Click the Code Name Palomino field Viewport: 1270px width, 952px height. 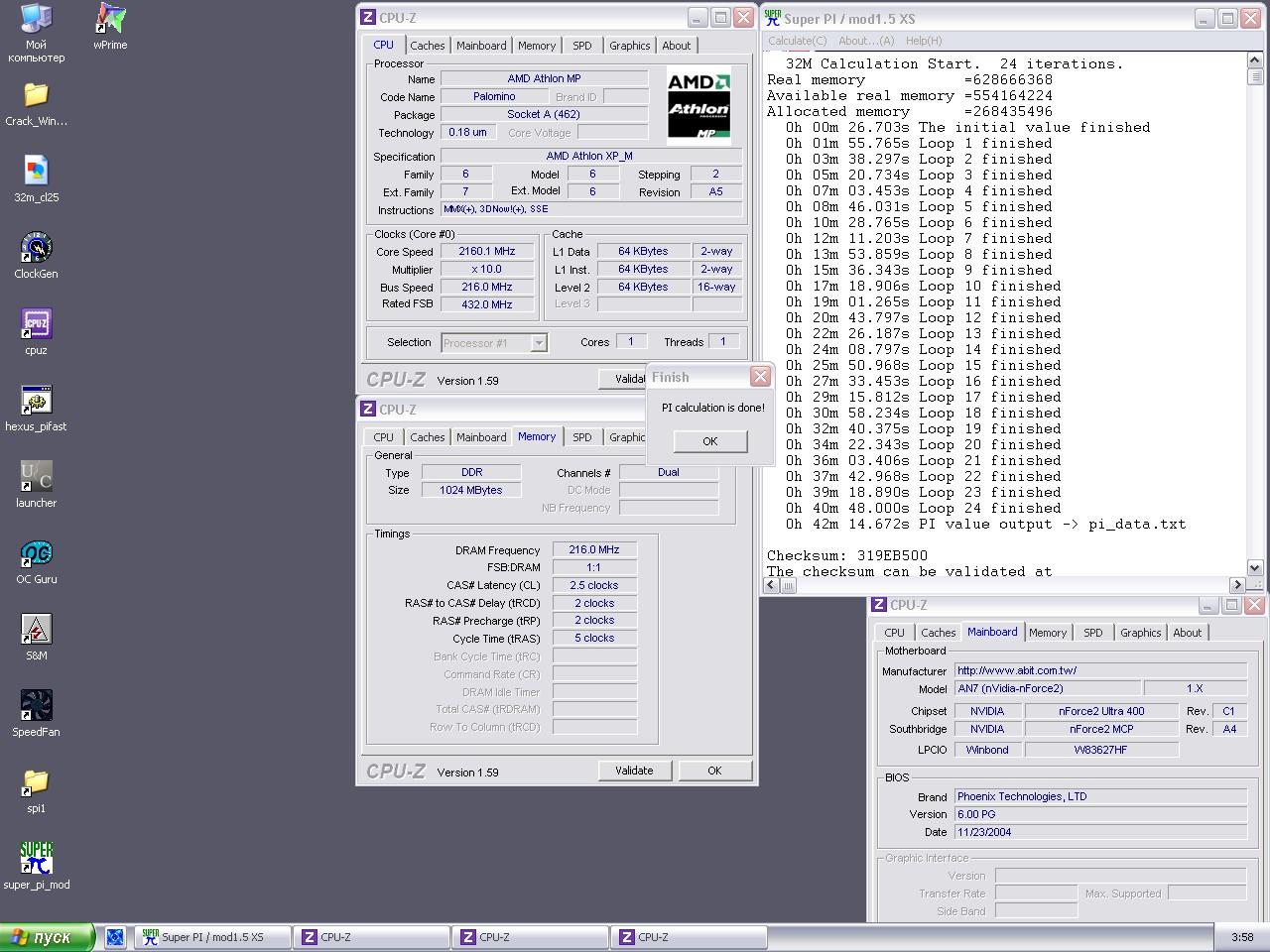[494, 96]
